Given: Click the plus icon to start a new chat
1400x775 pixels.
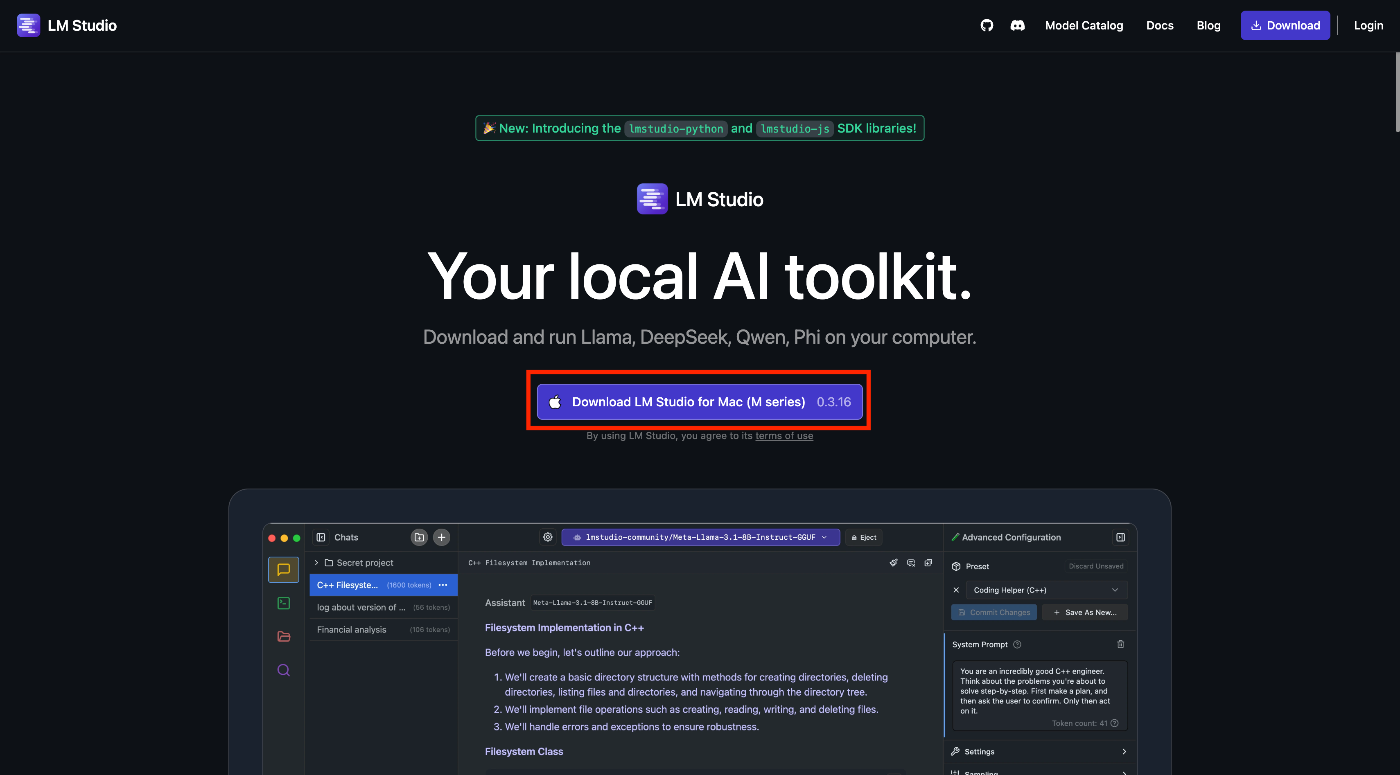Looking at the screenshot, I should (x=441, y=537).
